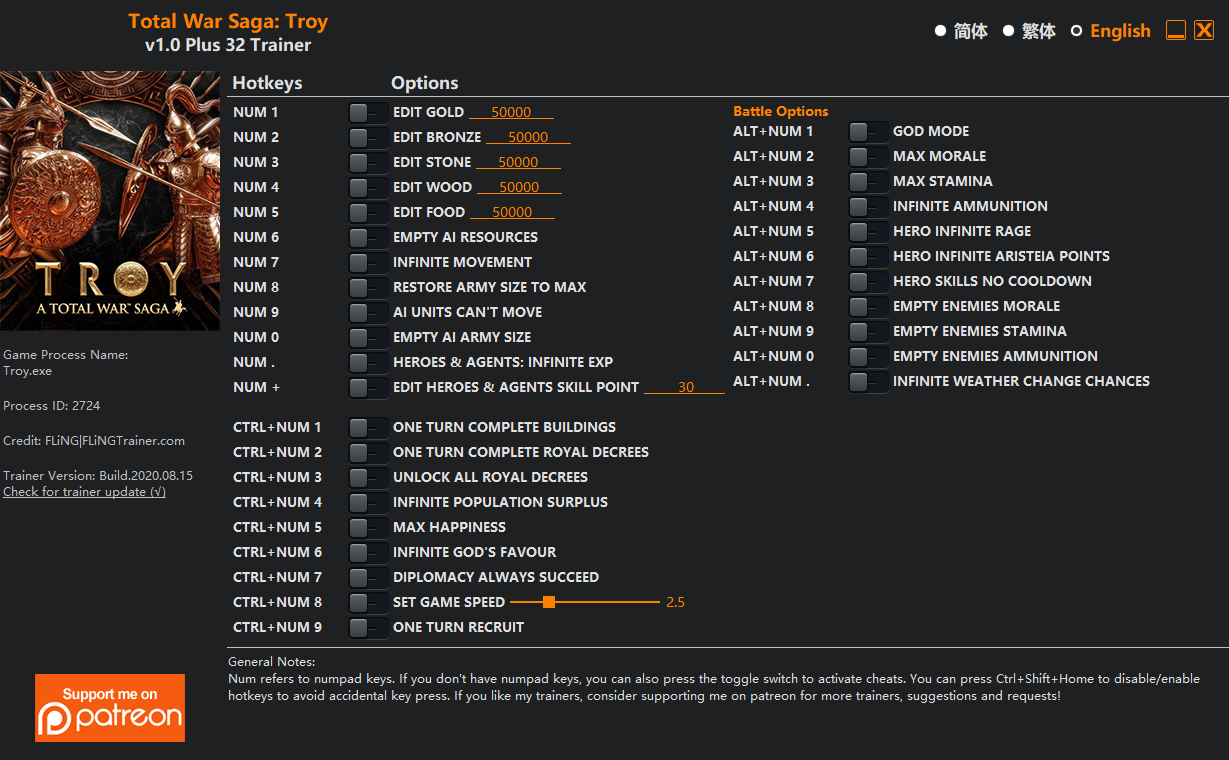The width and height of the screenshot is (1229, 760).
Task: Click the Credit FLiNGTrainer.com text
Action: (x=94, y=441)
